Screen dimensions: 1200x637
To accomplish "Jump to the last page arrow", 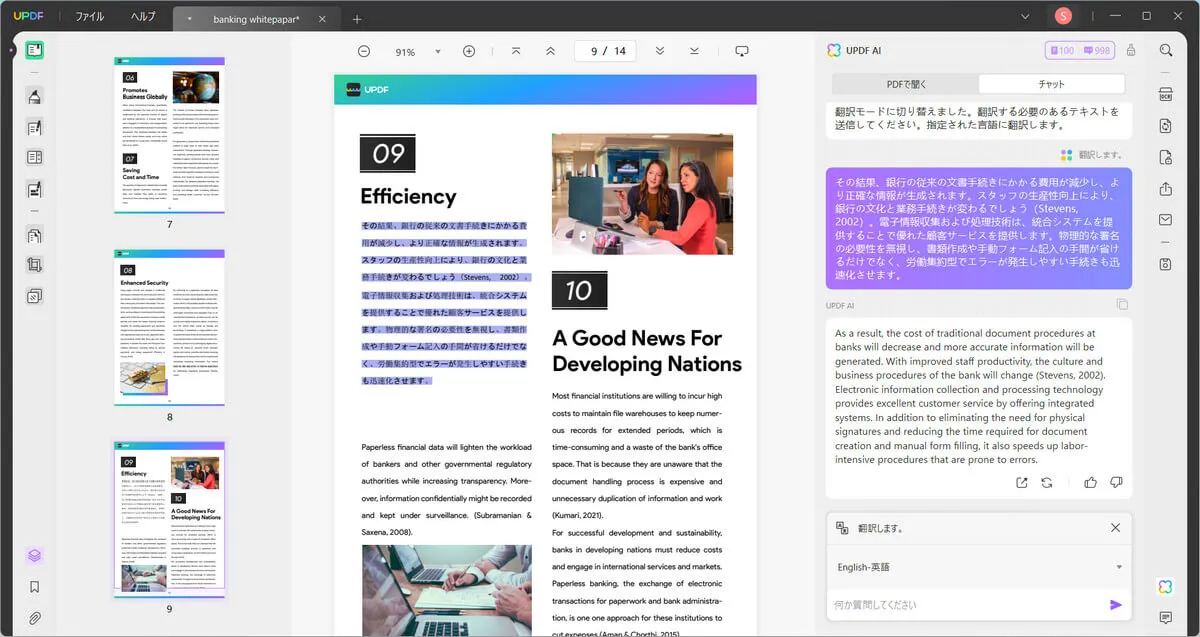I will [694, 51].
